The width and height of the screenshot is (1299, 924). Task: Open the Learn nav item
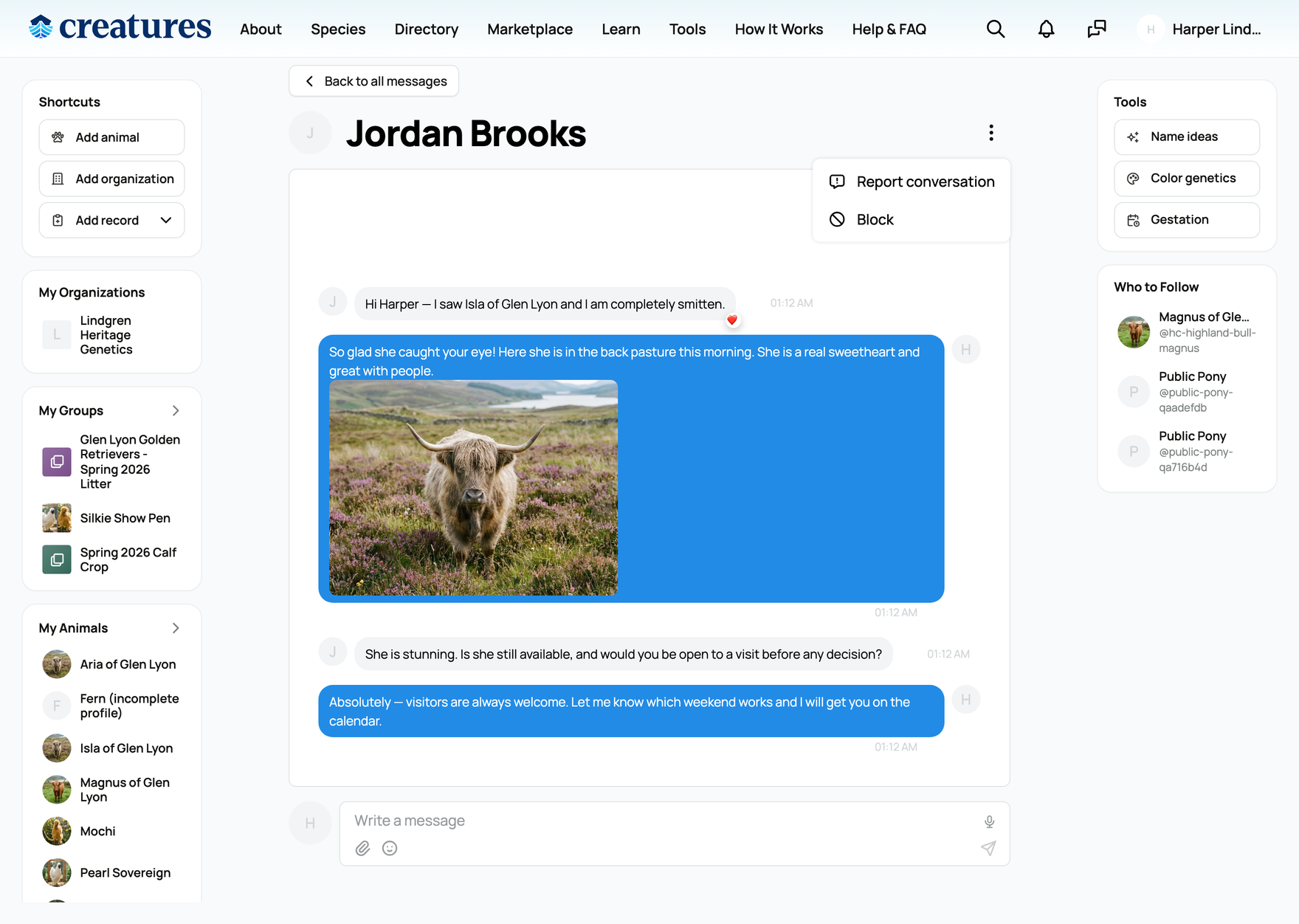click(621, 29)
